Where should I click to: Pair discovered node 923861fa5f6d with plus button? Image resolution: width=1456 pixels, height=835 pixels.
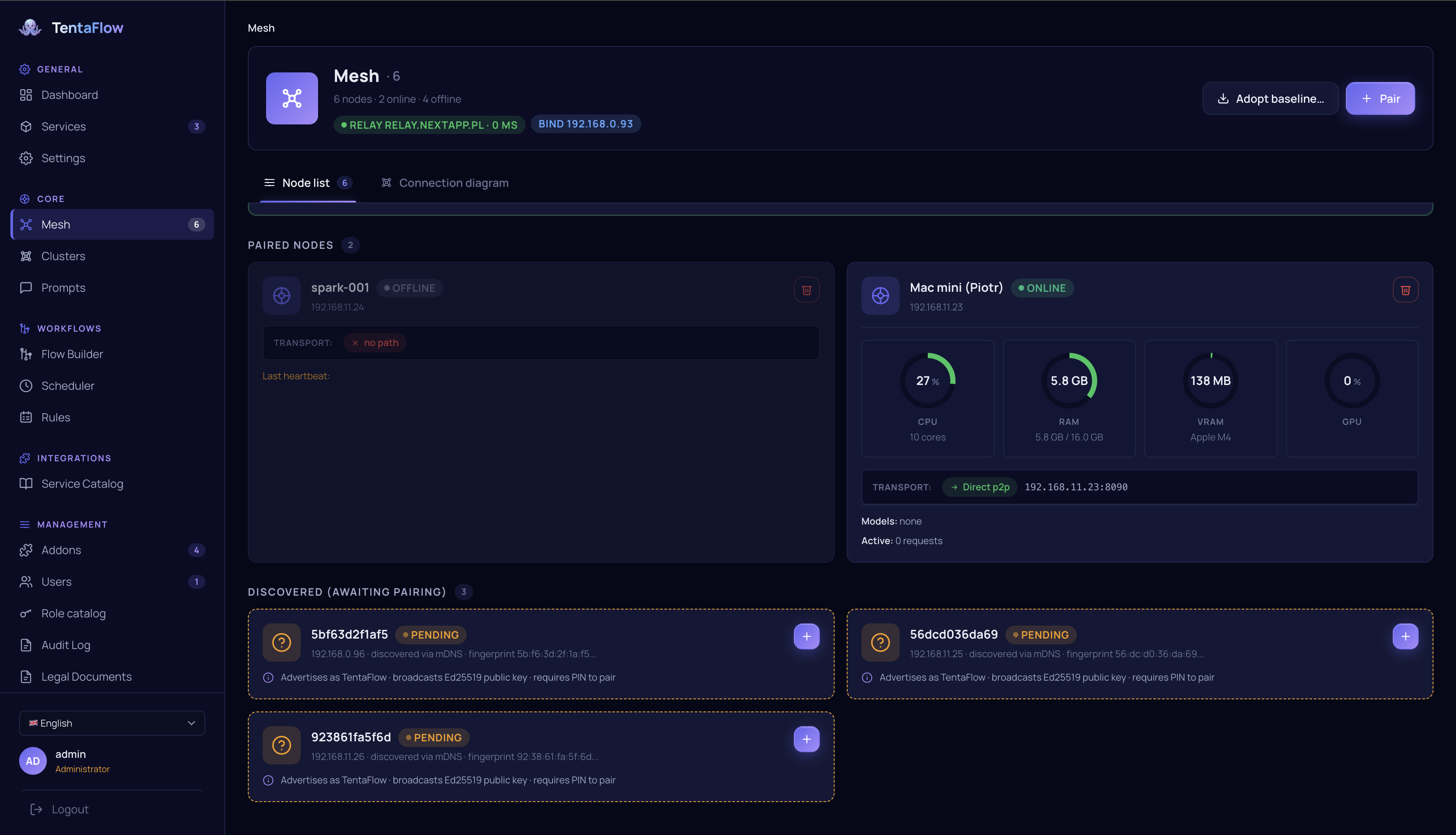click(x=806, y=739)
